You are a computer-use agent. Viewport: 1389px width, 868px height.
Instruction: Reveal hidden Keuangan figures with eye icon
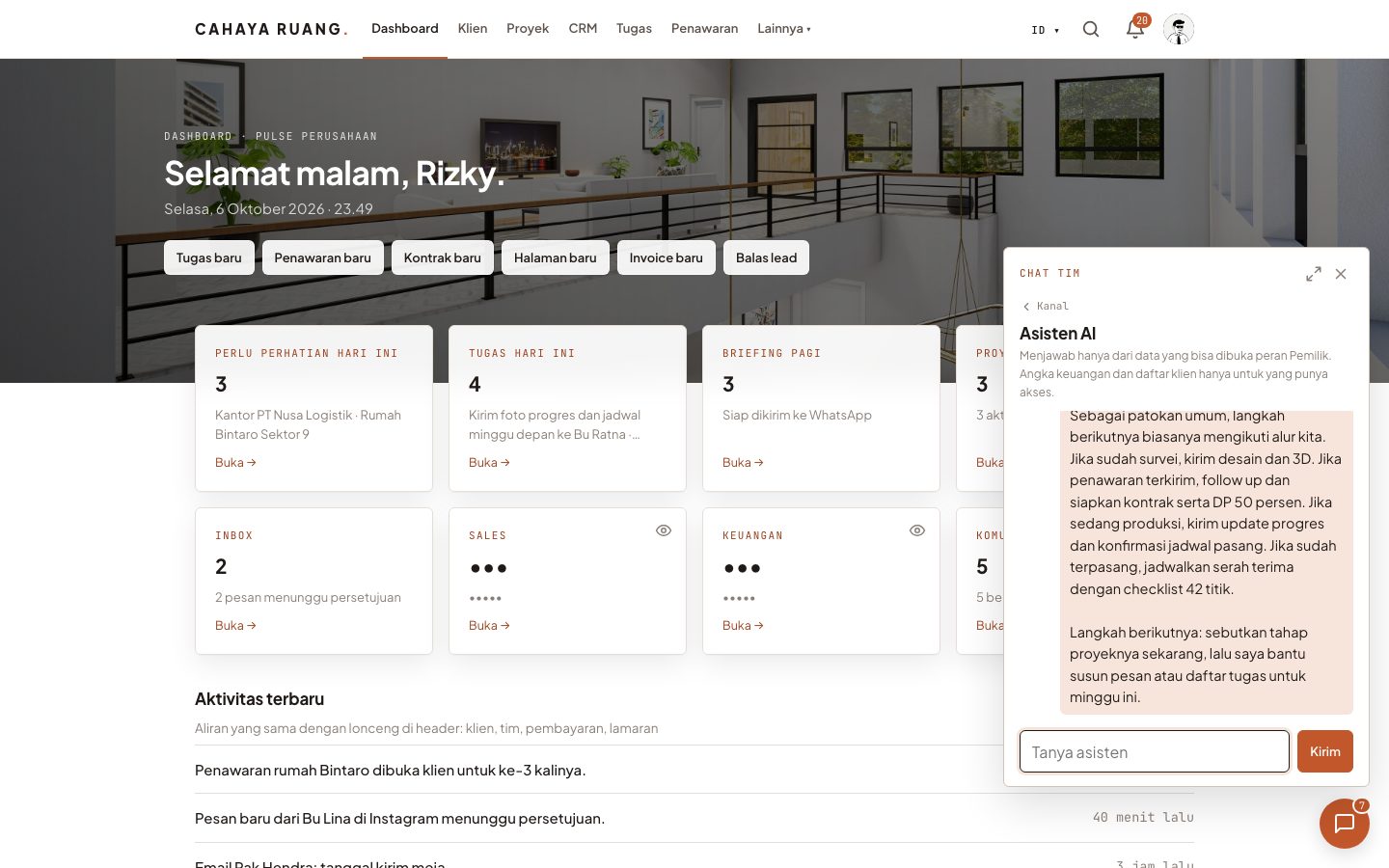(x=917, y=530)
